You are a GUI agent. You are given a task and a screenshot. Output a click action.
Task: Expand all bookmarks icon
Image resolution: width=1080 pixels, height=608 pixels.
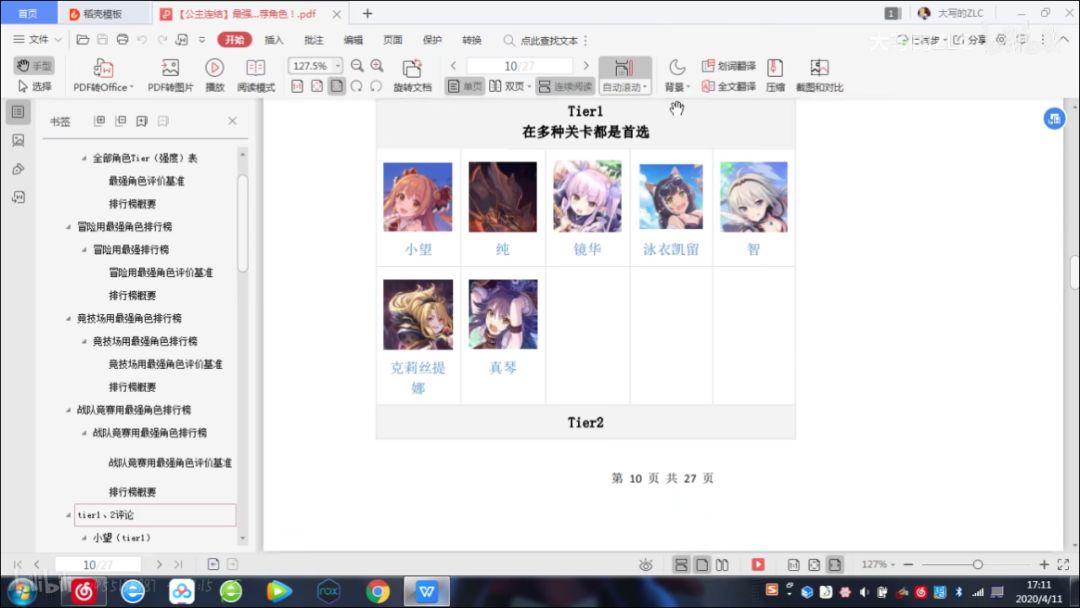click(99, 120)
